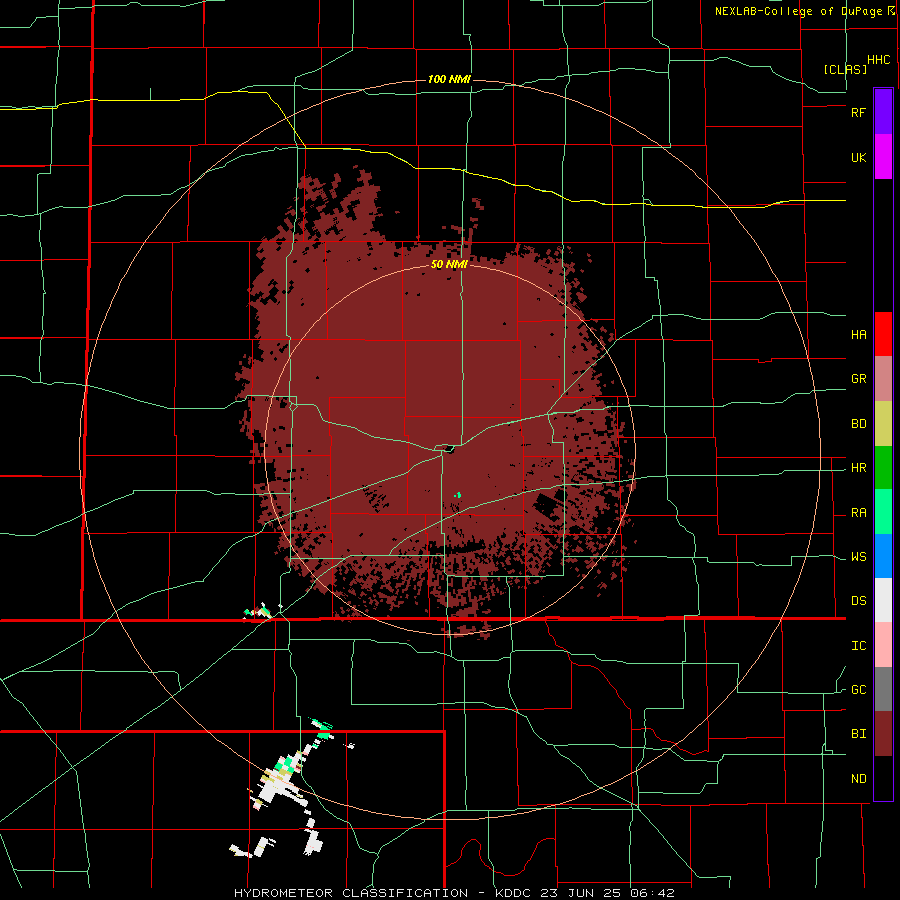900x900 pixels.
Task: Click the 'GC' legend label
Action: (858, 690)
